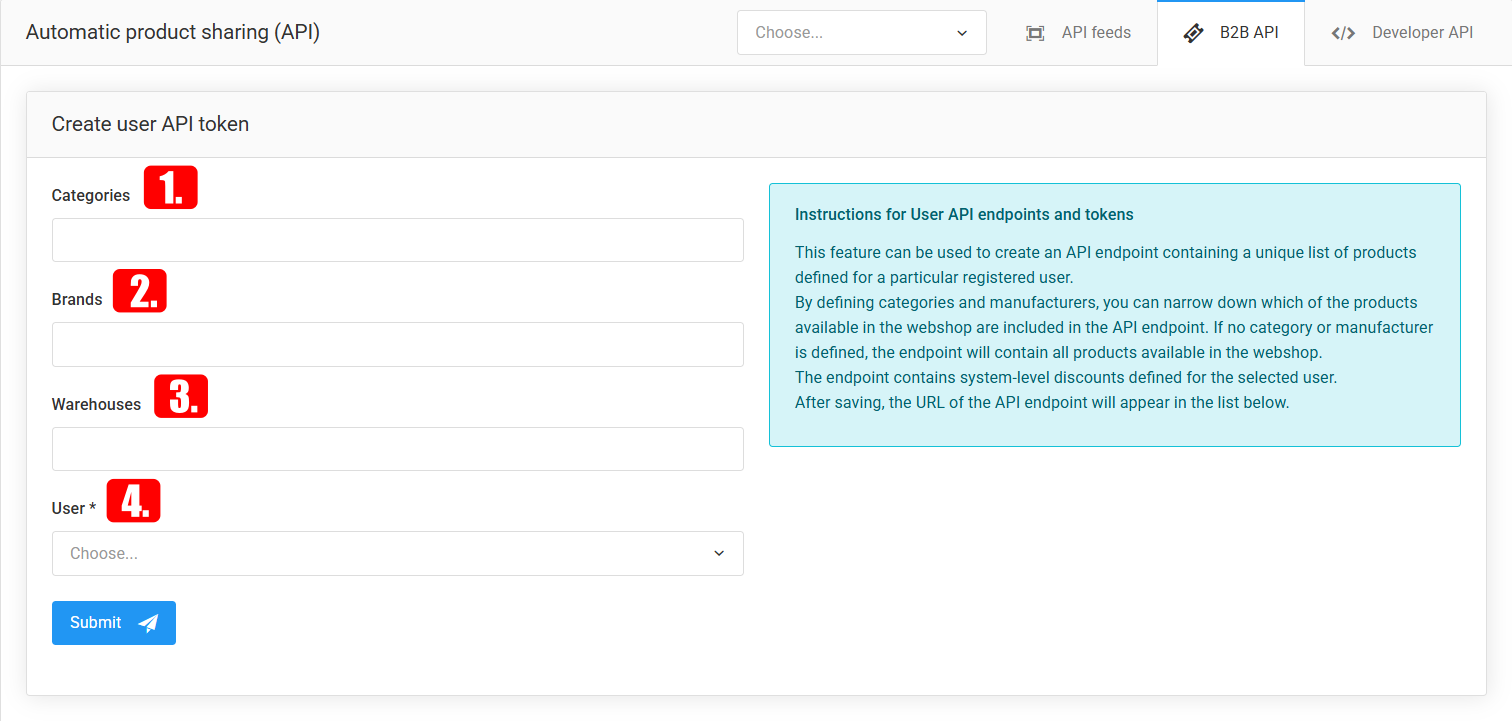The image size is (1512, 721).
Task: Select the B2B API tab
Action: point(1231,33)
